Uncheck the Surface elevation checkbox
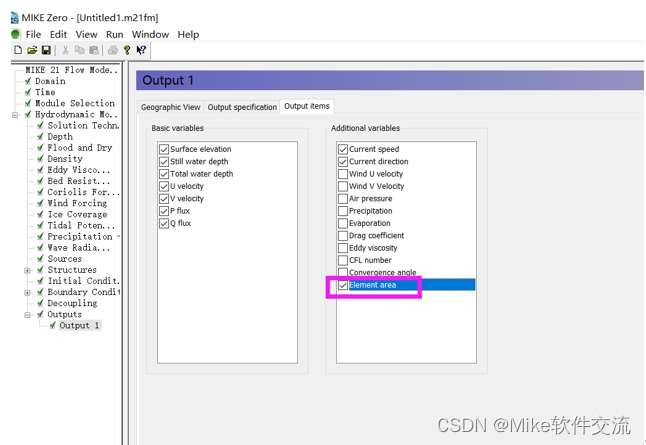Image resolution: width=646 pixels, height=445 pixels. 164,149
